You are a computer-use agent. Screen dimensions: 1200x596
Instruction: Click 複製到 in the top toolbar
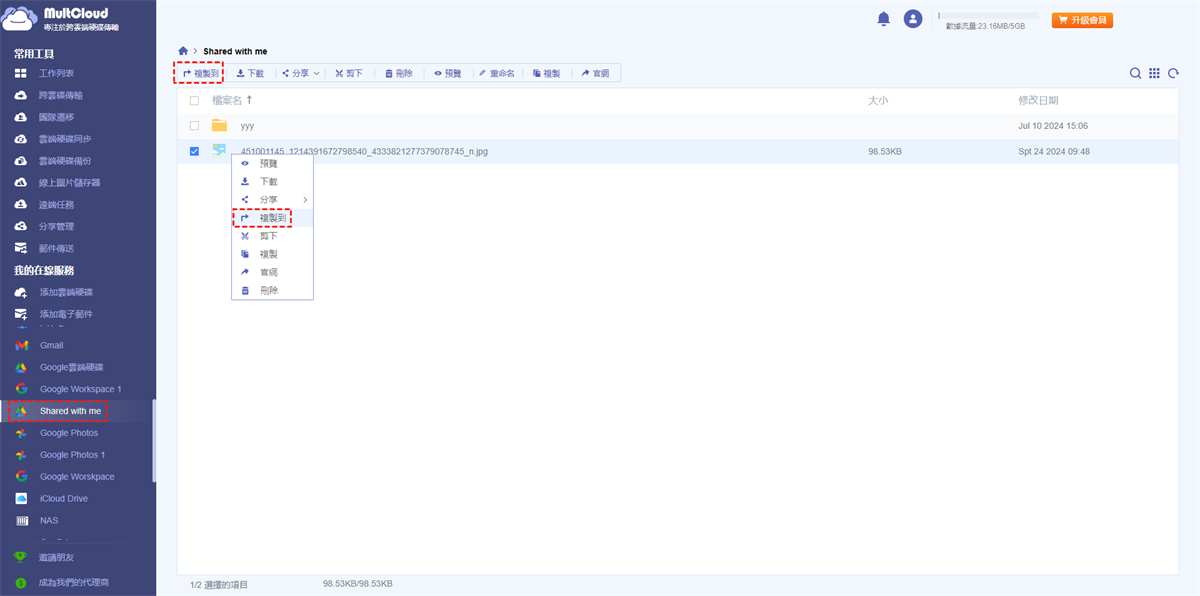(201, 73)
